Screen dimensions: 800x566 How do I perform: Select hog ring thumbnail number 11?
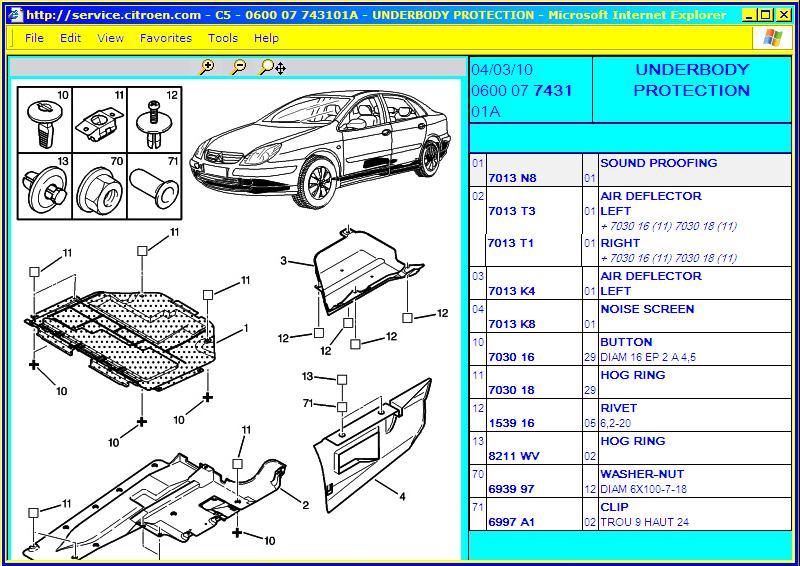(100, 120)
